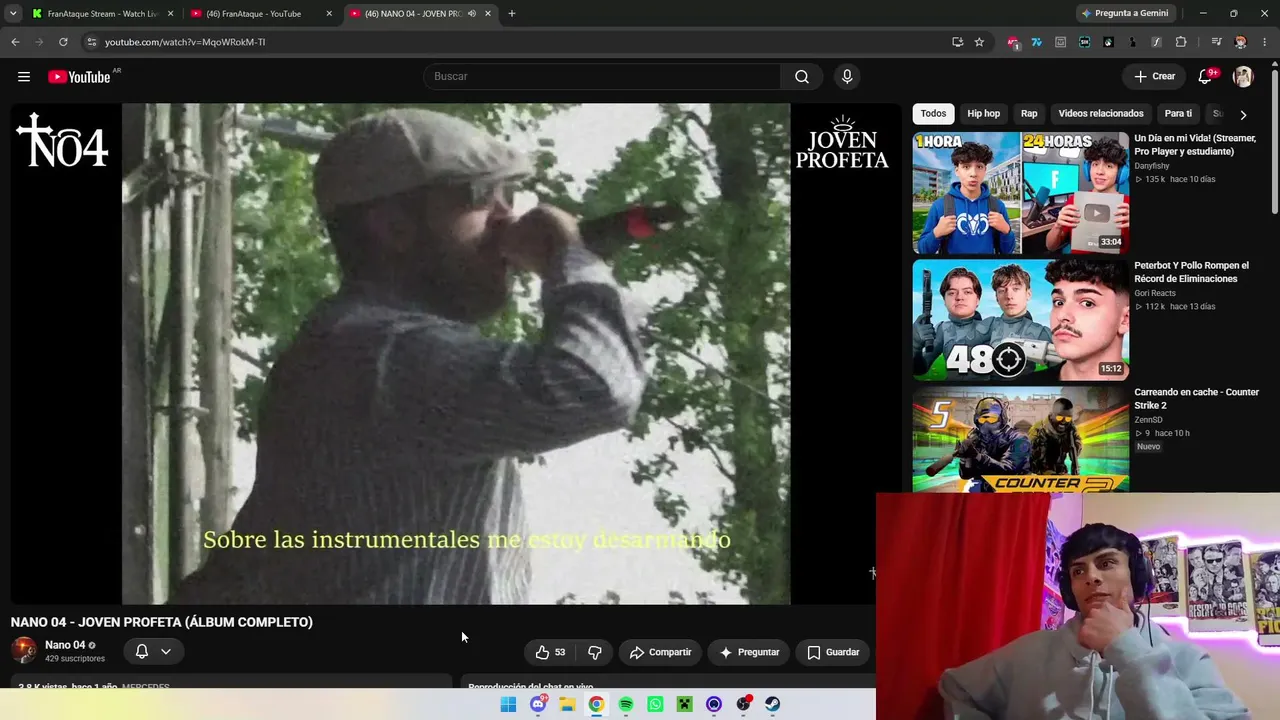
Task: Mute the NANO 04 tab audio
Action: [472, 14]
